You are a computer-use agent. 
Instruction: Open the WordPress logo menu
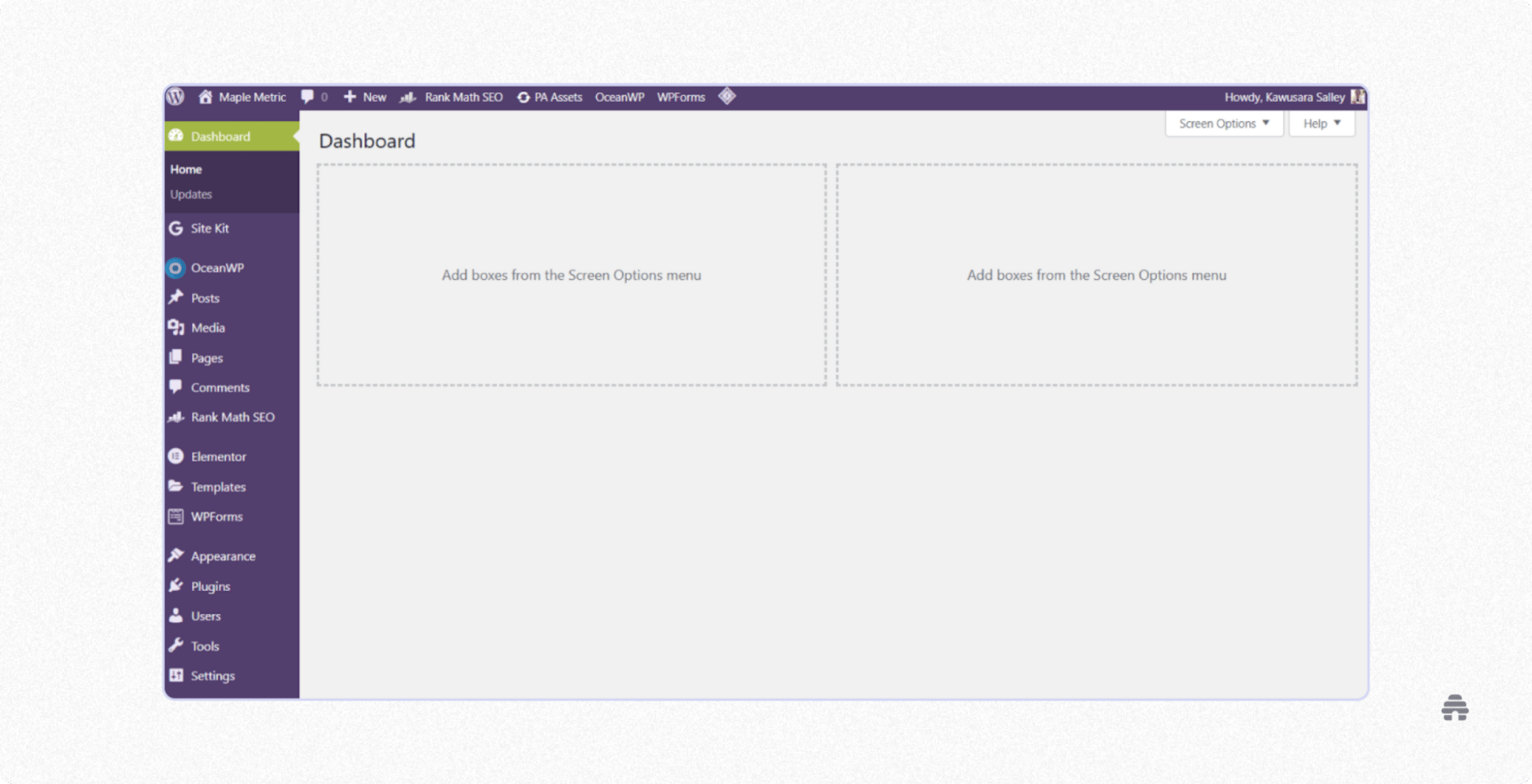point(176,97)
